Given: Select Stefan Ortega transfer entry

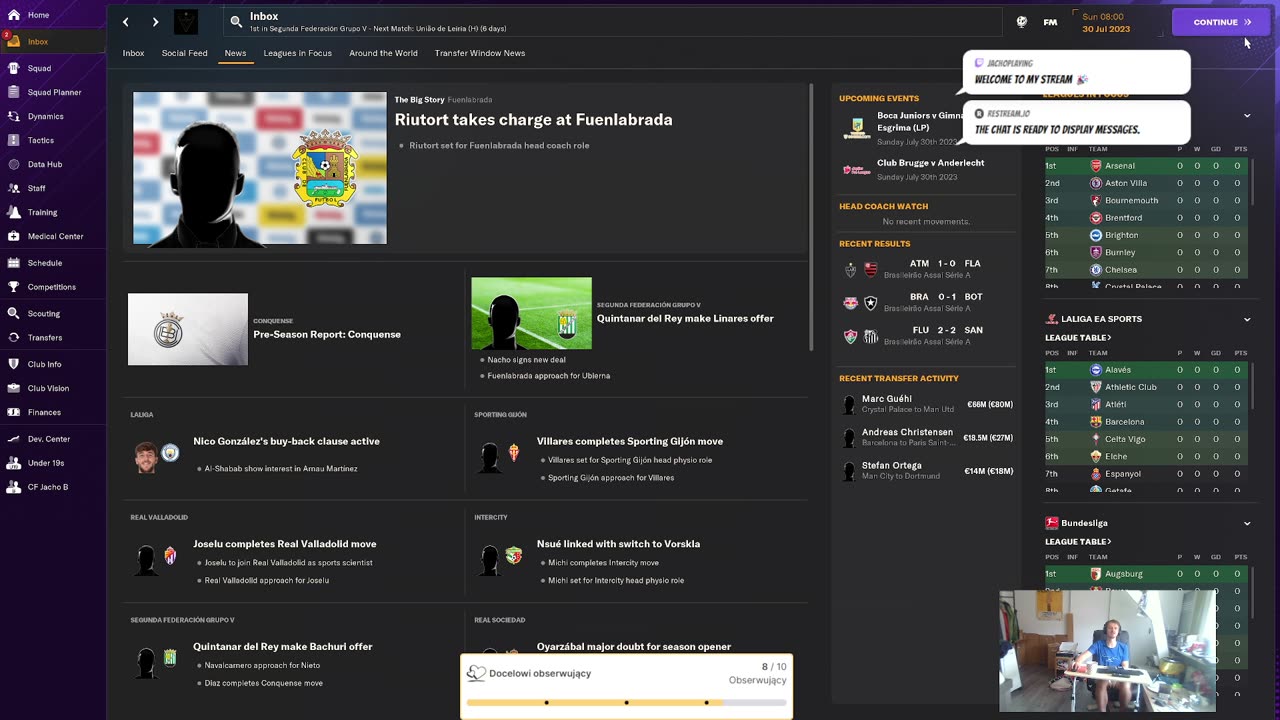Looking at the screenshot, I should 927,470.
